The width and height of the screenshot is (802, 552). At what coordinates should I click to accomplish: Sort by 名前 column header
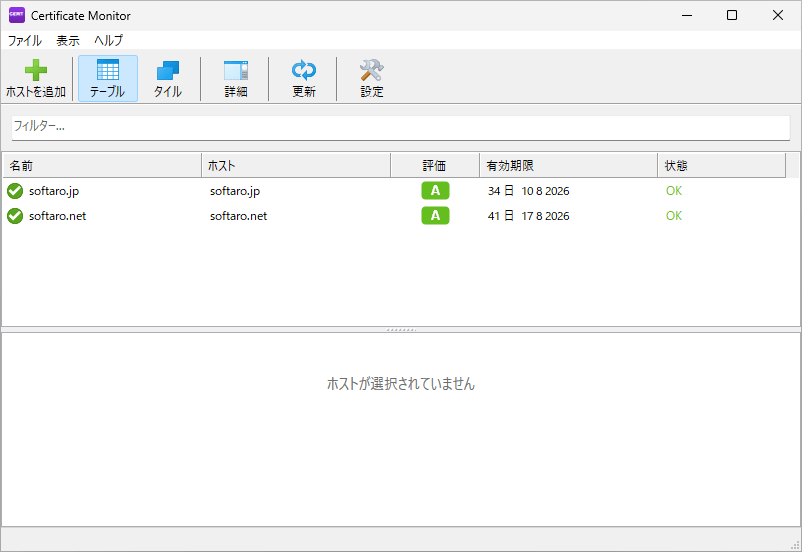pyautogui.click(x=102, y=165)
